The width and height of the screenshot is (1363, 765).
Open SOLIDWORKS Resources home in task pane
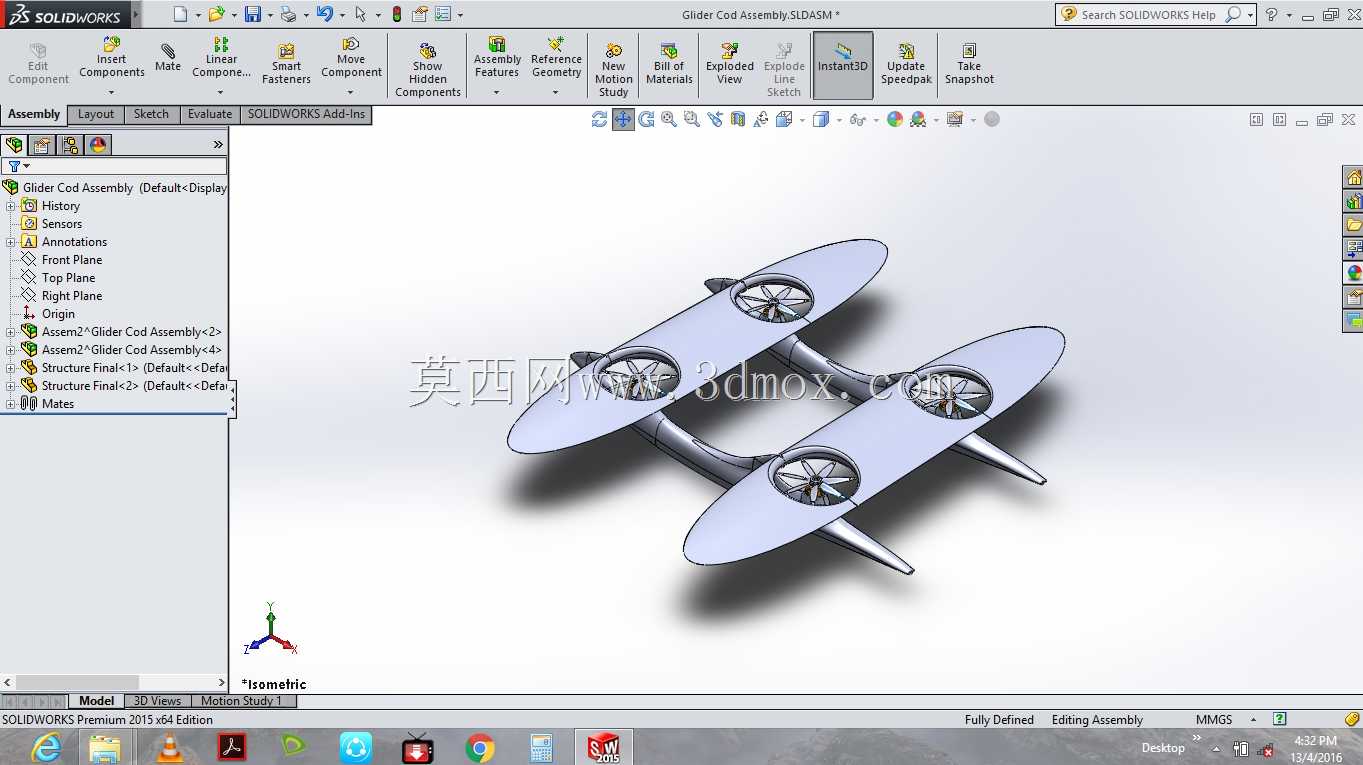(1354, 178)
